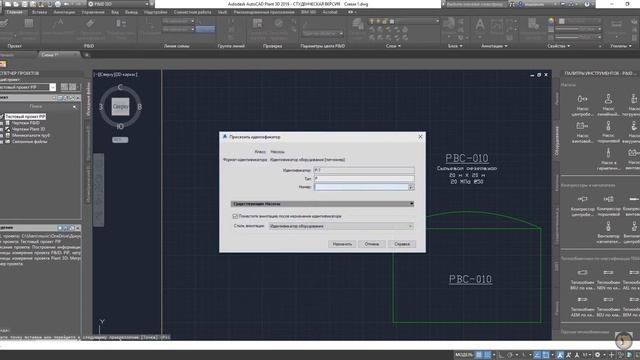Select Миникаталоги труб tree node

[x=31, y=135]
